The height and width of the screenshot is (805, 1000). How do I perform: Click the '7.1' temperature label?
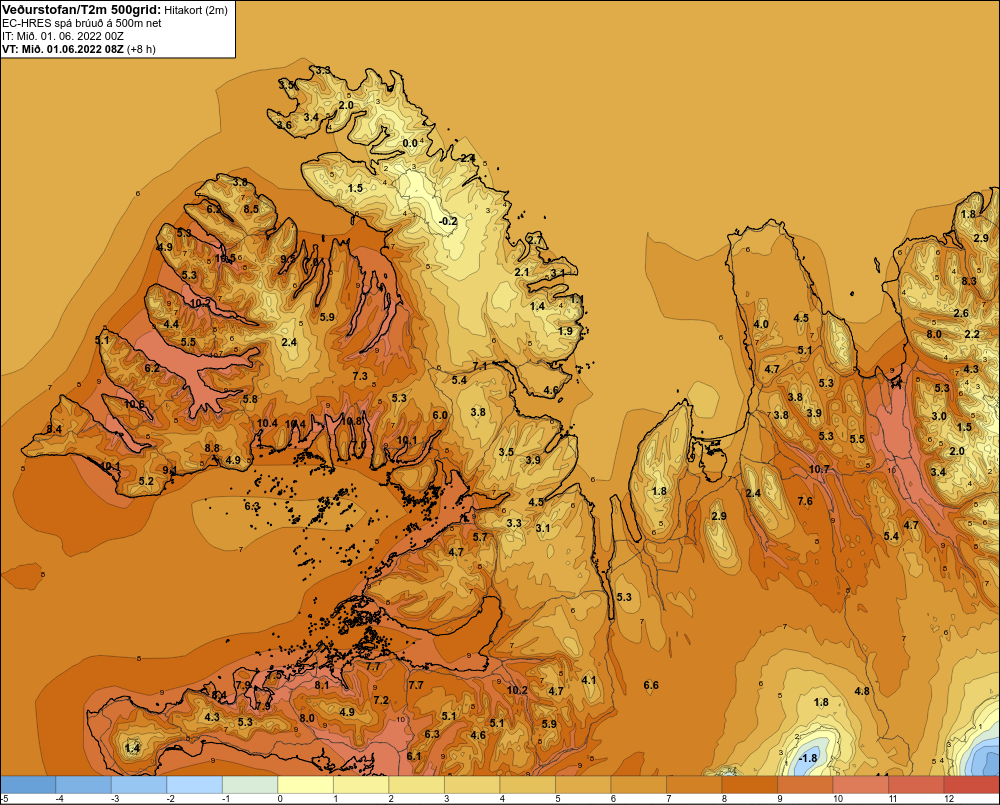[x=480, y=366]
